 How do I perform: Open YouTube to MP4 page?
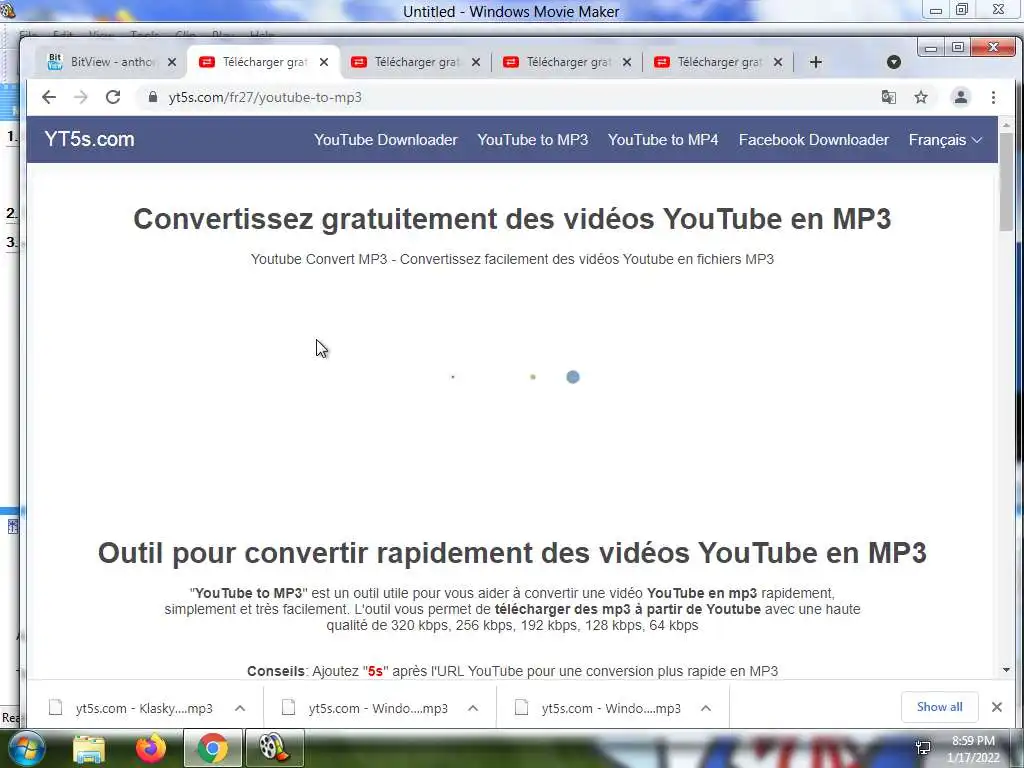pyautogui.click(x=663, y=140)
